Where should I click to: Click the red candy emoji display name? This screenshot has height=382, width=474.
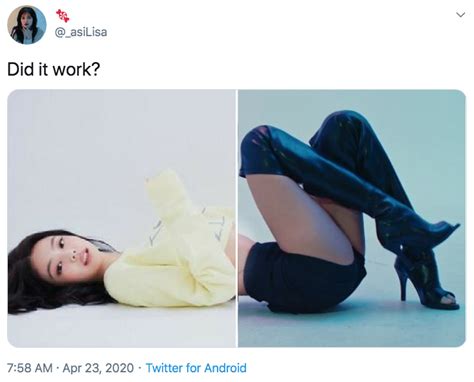[63, 15]
